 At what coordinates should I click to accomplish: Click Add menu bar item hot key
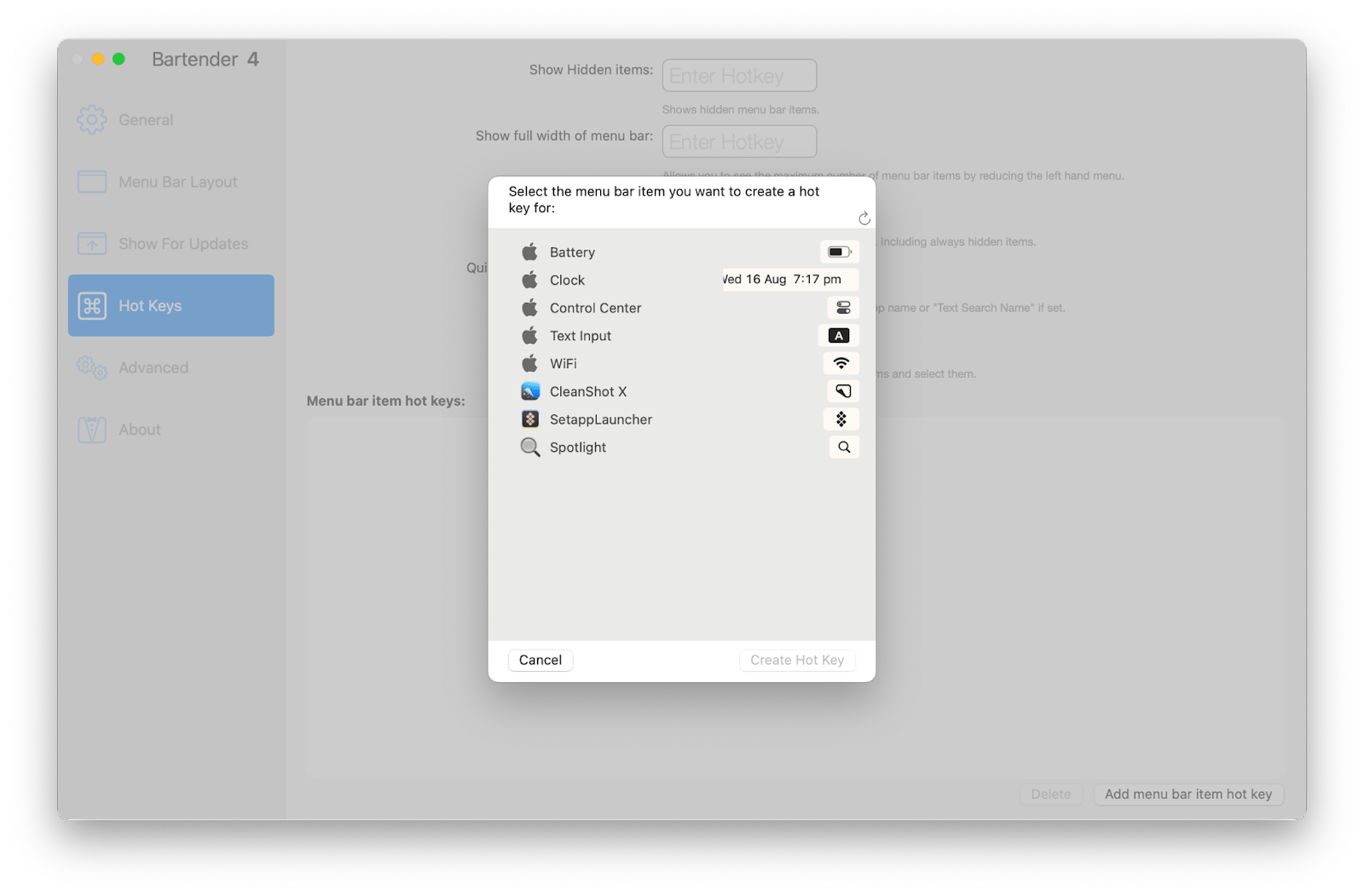1188,794
